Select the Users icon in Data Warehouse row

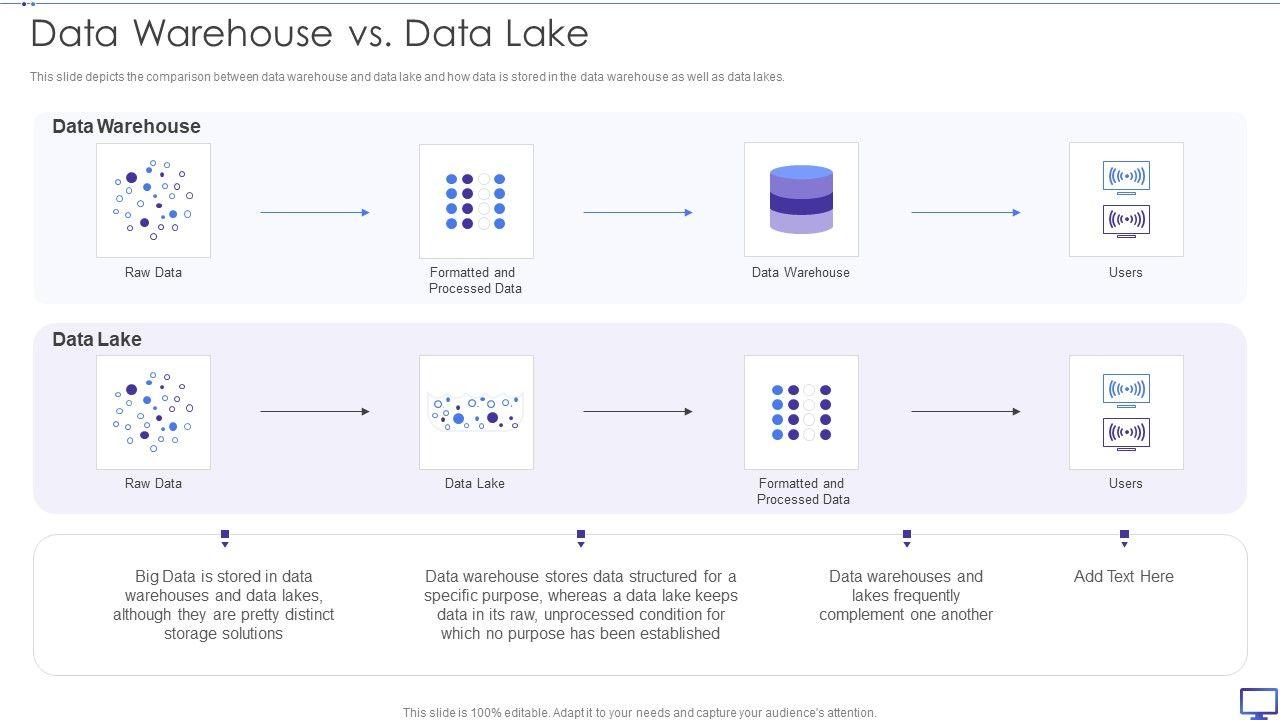pyautogui.click(x=1126, y=200)
